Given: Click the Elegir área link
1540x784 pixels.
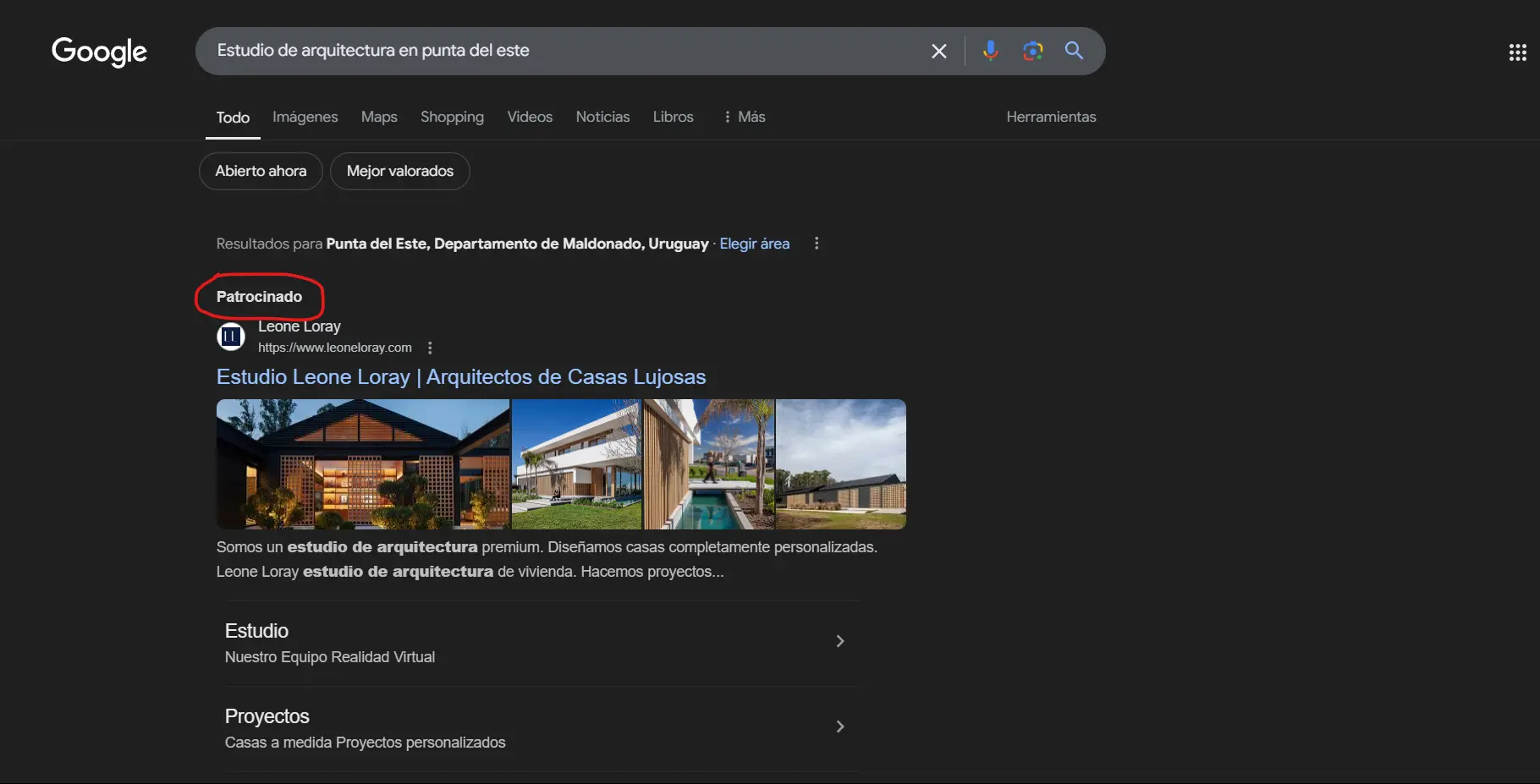Looking at the screenshot, I should 754,244.
